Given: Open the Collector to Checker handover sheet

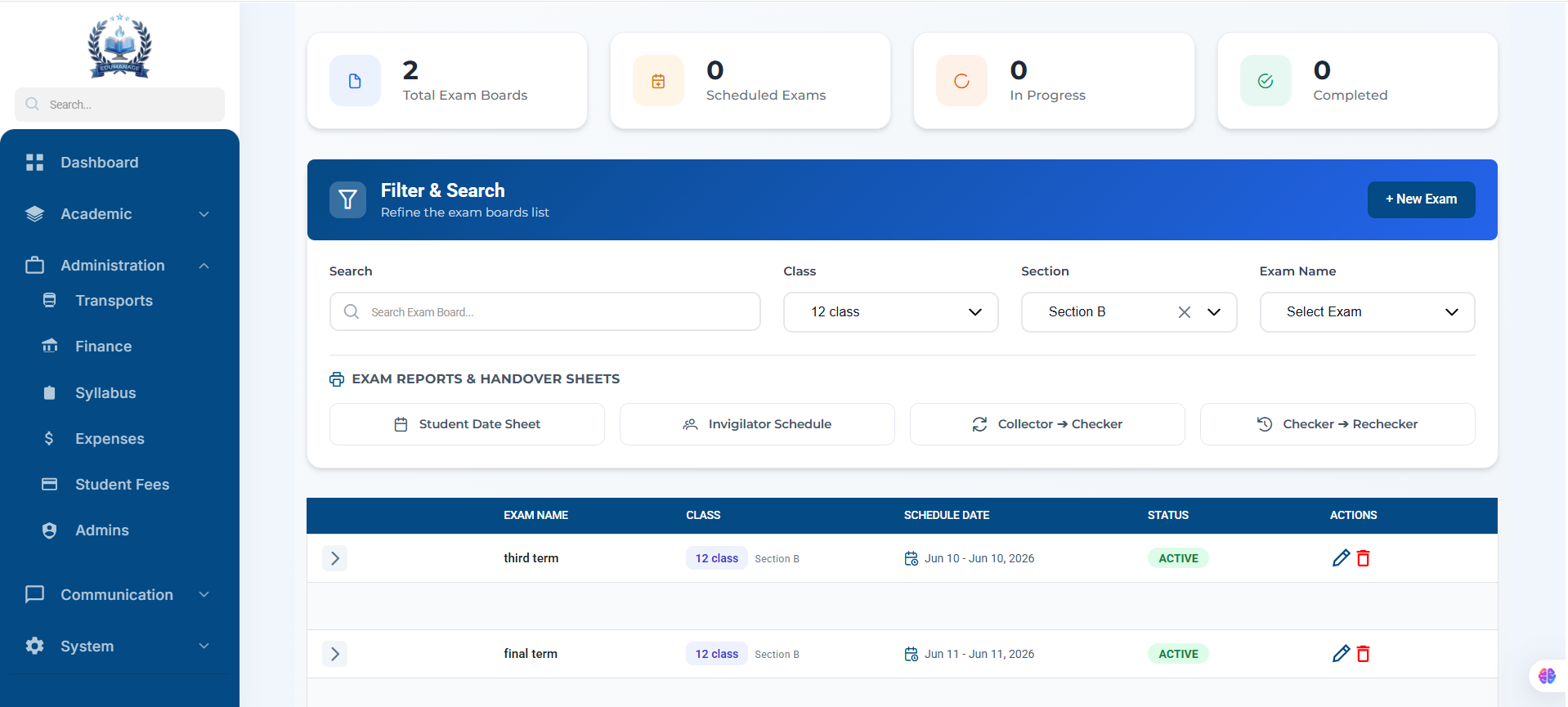Looking at the screenshot, I should pos(1047,424).
